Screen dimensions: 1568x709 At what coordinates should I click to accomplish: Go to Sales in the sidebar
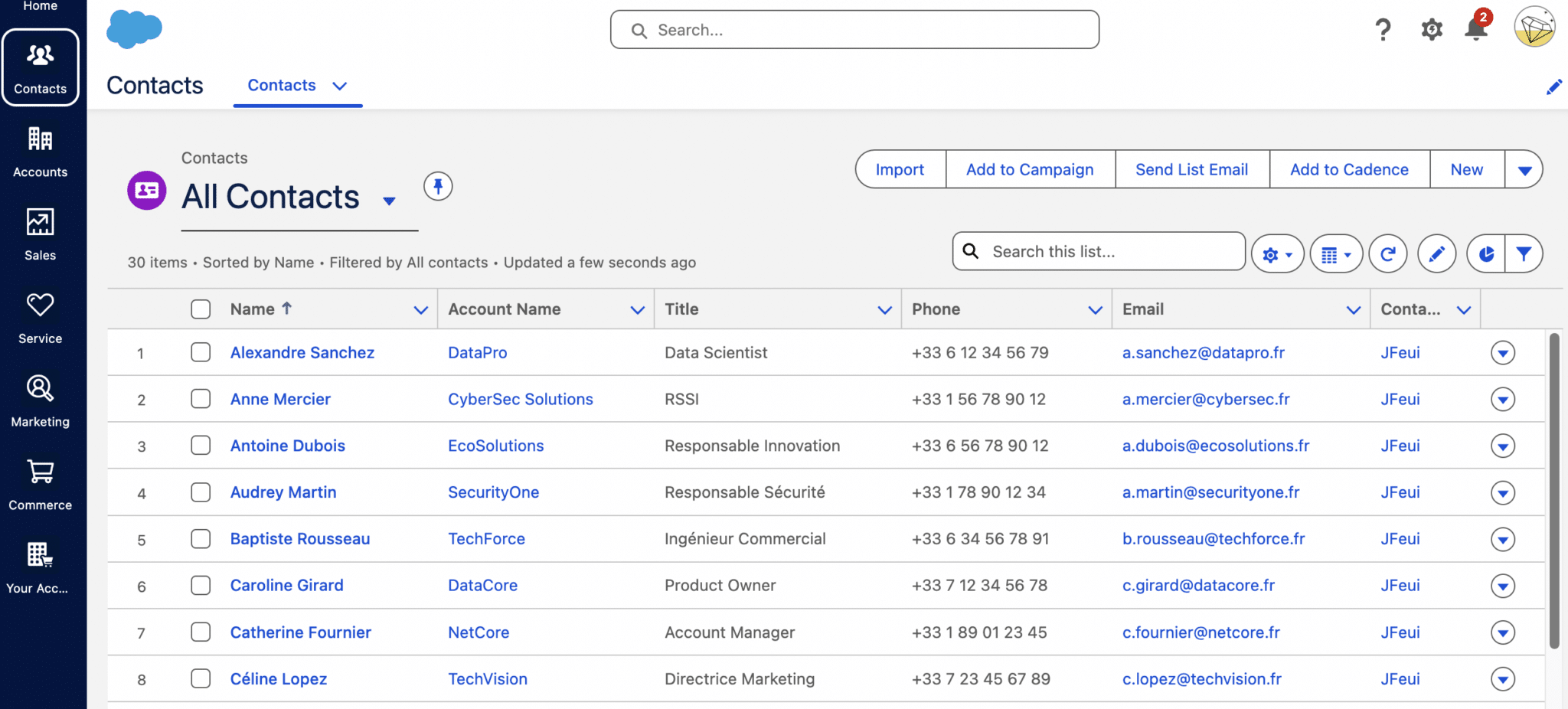pos(41,235)
